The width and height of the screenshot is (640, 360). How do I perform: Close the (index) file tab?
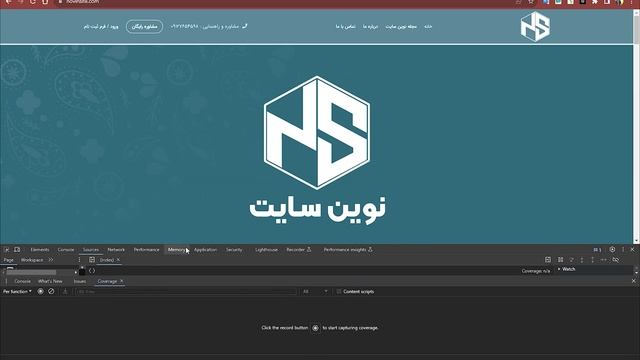(x=118, y=260)
